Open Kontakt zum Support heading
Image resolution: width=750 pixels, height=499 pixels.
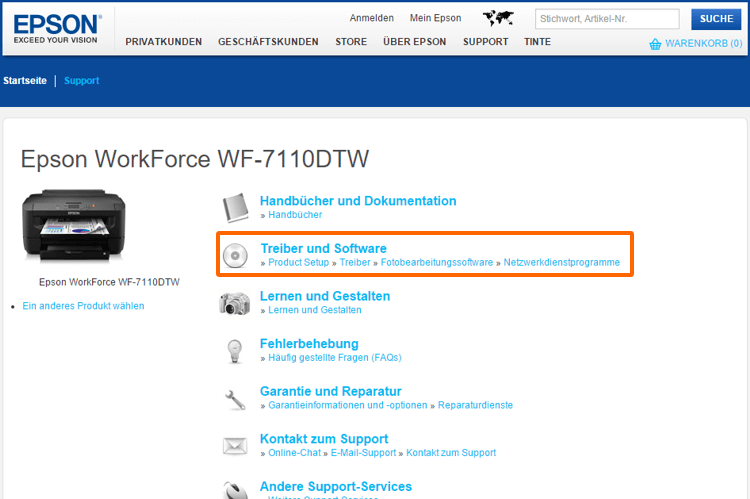pyautogui.click(x=324, y=439)
